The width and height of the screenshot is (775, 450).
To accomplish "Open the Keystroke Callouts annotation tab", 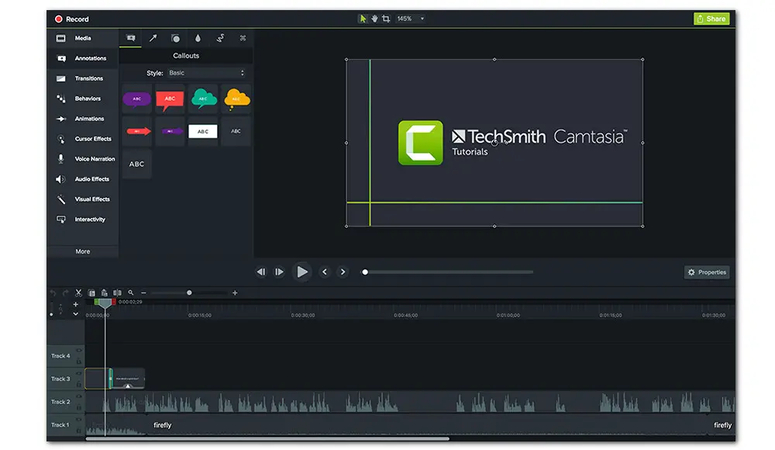I will pos(243,38).
